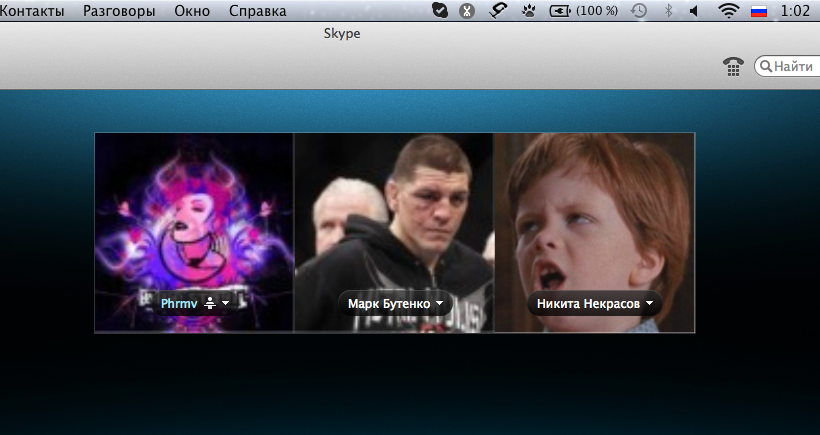Open the Wi-Fi menu bar icon
Viewport: 820px width, 435px height.
tap(728, 10)
